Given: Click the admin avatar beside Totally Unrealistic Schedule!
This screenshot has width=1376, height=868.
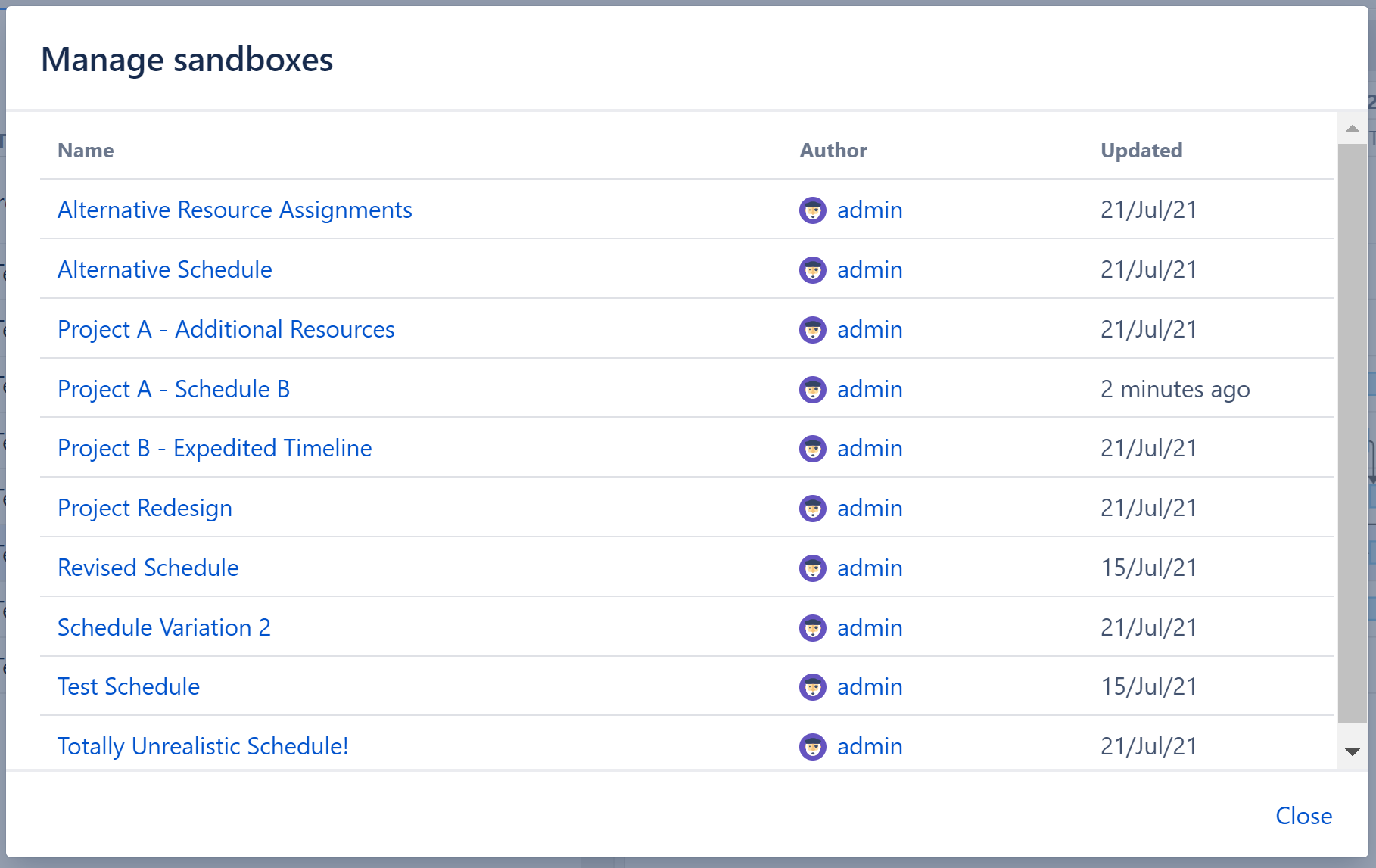Looking at the screenshot, I should [x=813, y=746].
